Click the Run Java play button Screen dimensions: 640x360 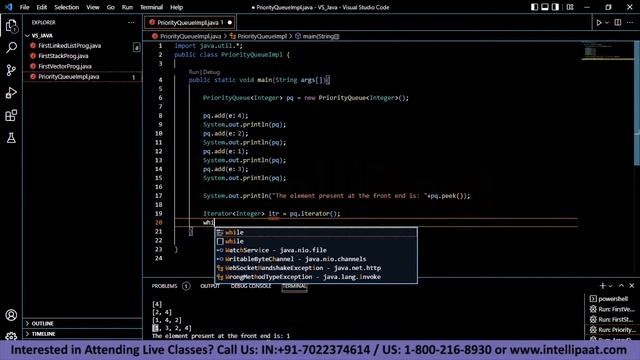tap(599, 22)
